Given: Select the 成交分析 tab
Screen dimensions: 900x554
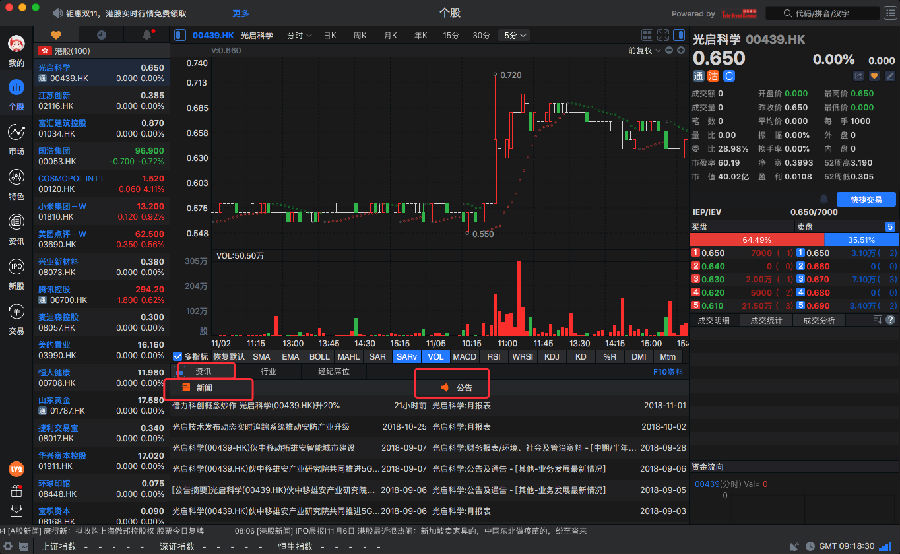Looking at the screenshot, I should click(x=819, y=320).
